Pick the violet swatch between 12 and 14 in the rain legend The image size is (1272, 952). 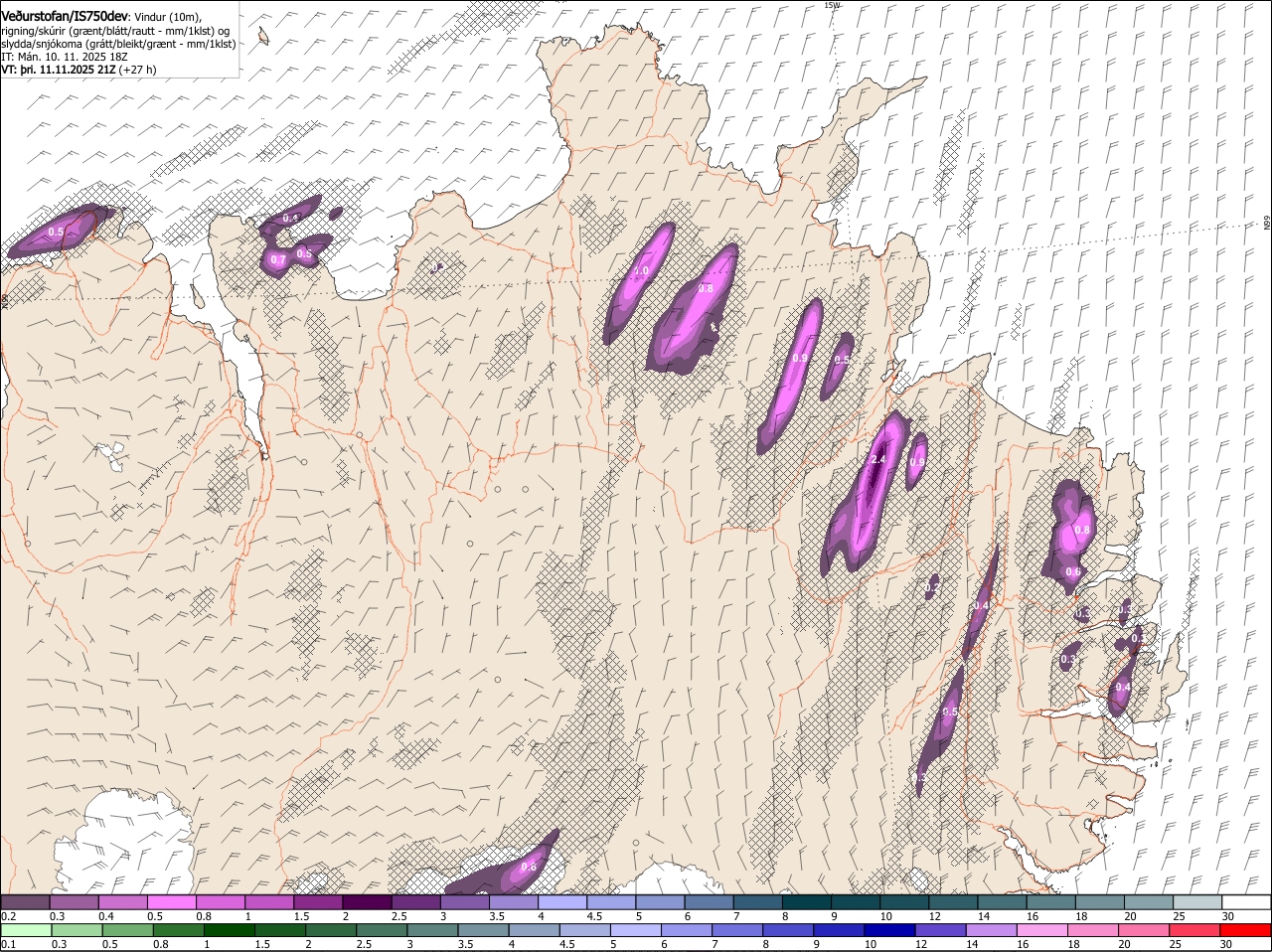(x=939, y=930)
